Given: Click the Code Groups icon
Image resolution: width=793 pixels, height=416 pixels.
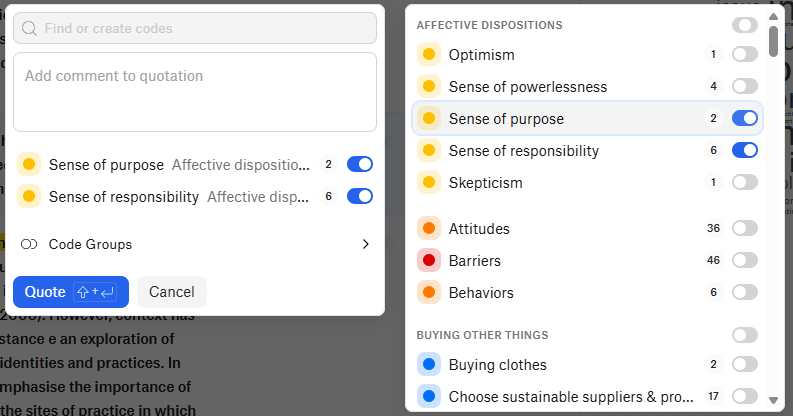Looking at the screenshot, I should pos(28,244).
